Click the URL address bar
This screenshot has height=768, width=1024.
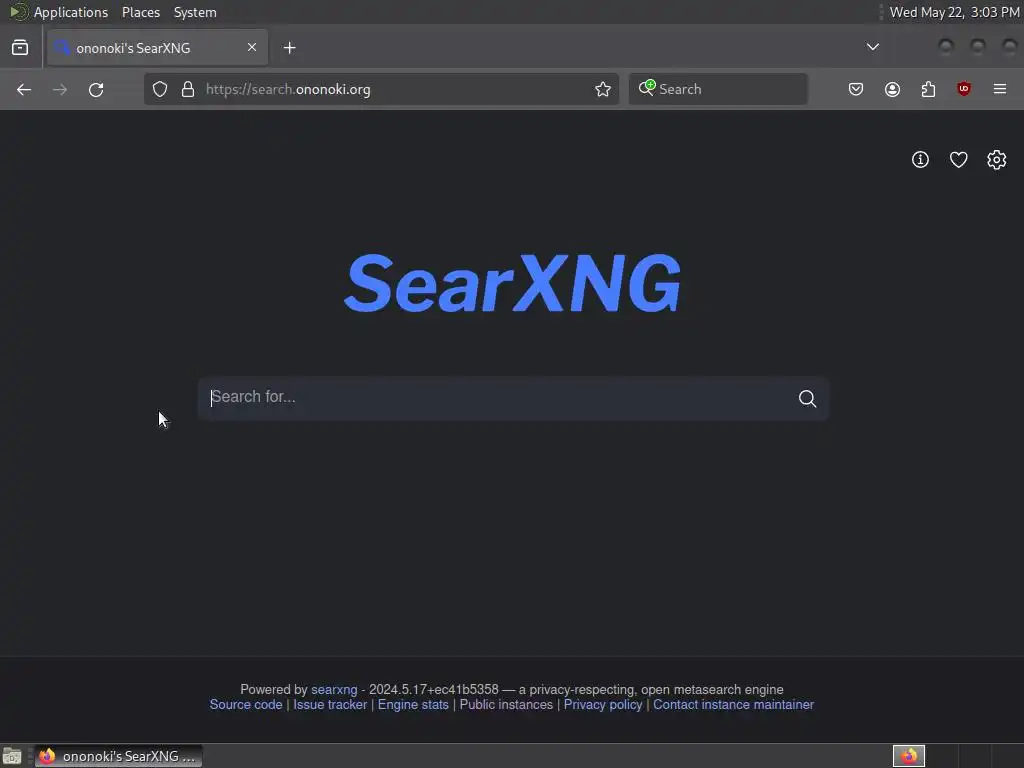[382, 89]
